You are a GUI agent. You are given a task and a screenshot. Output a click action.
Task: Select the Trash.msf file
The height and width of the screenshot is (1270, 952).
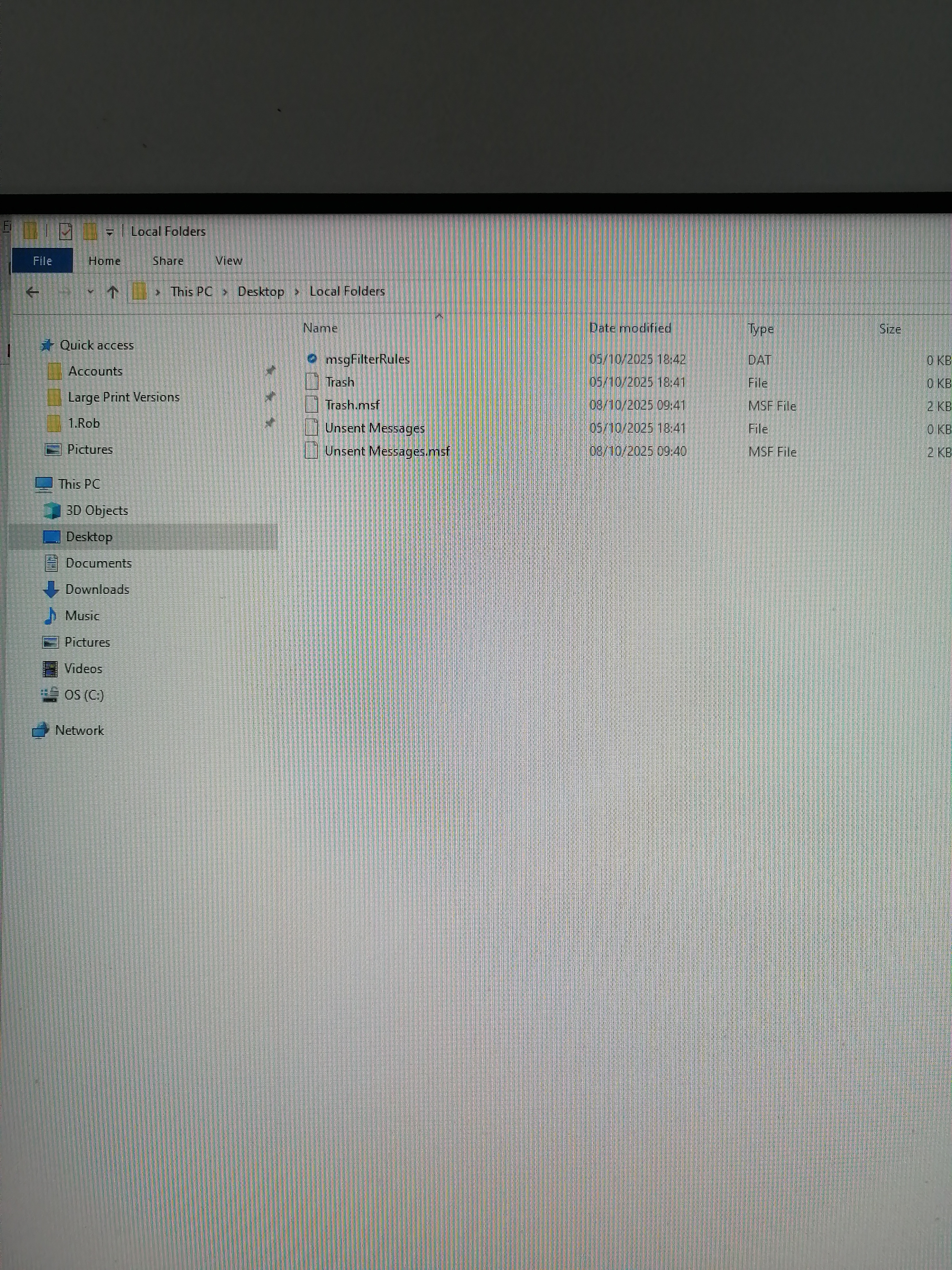[x=352, y=405]
